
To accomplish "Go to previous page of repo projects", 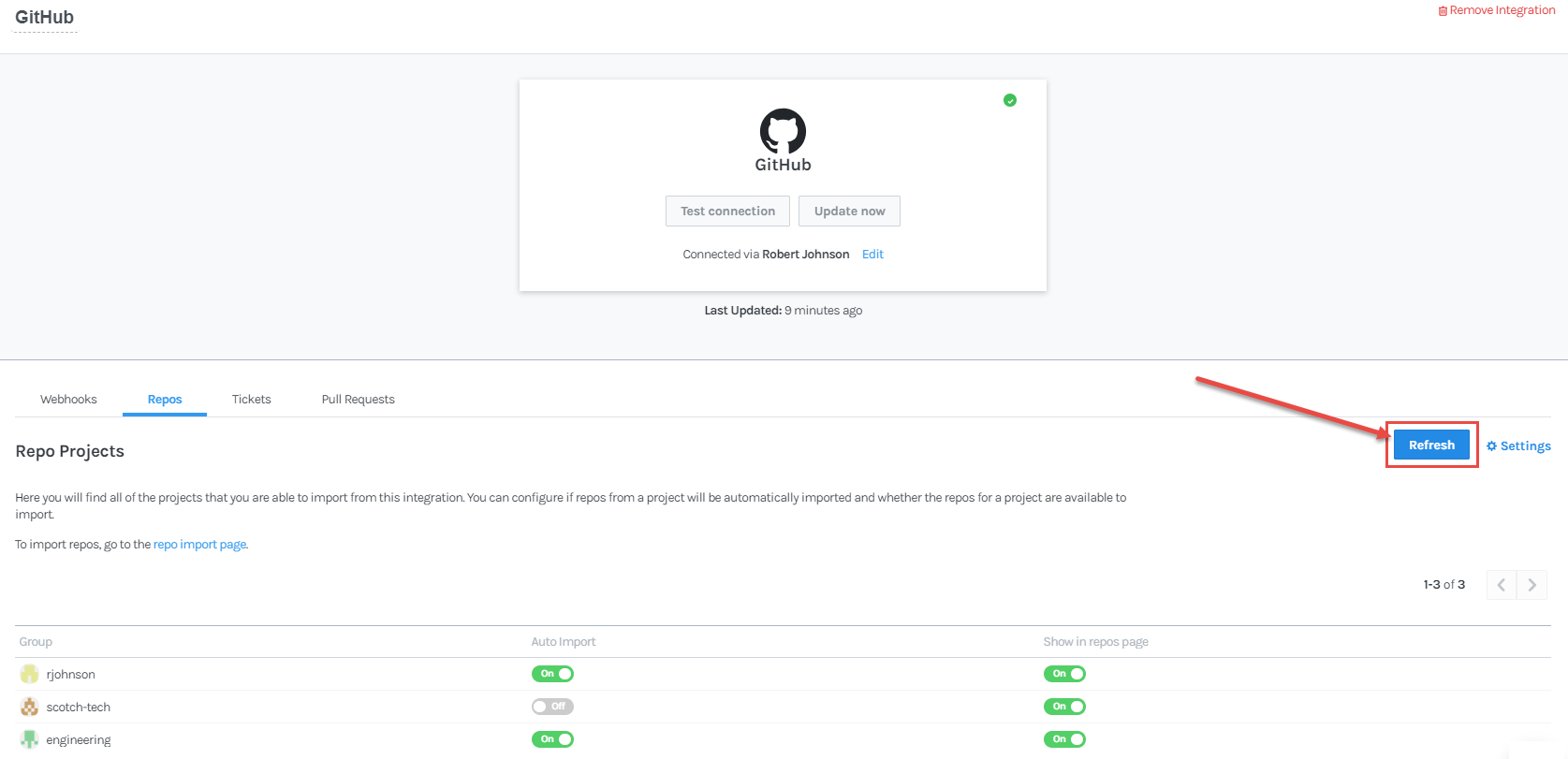I will point(1502,585).
